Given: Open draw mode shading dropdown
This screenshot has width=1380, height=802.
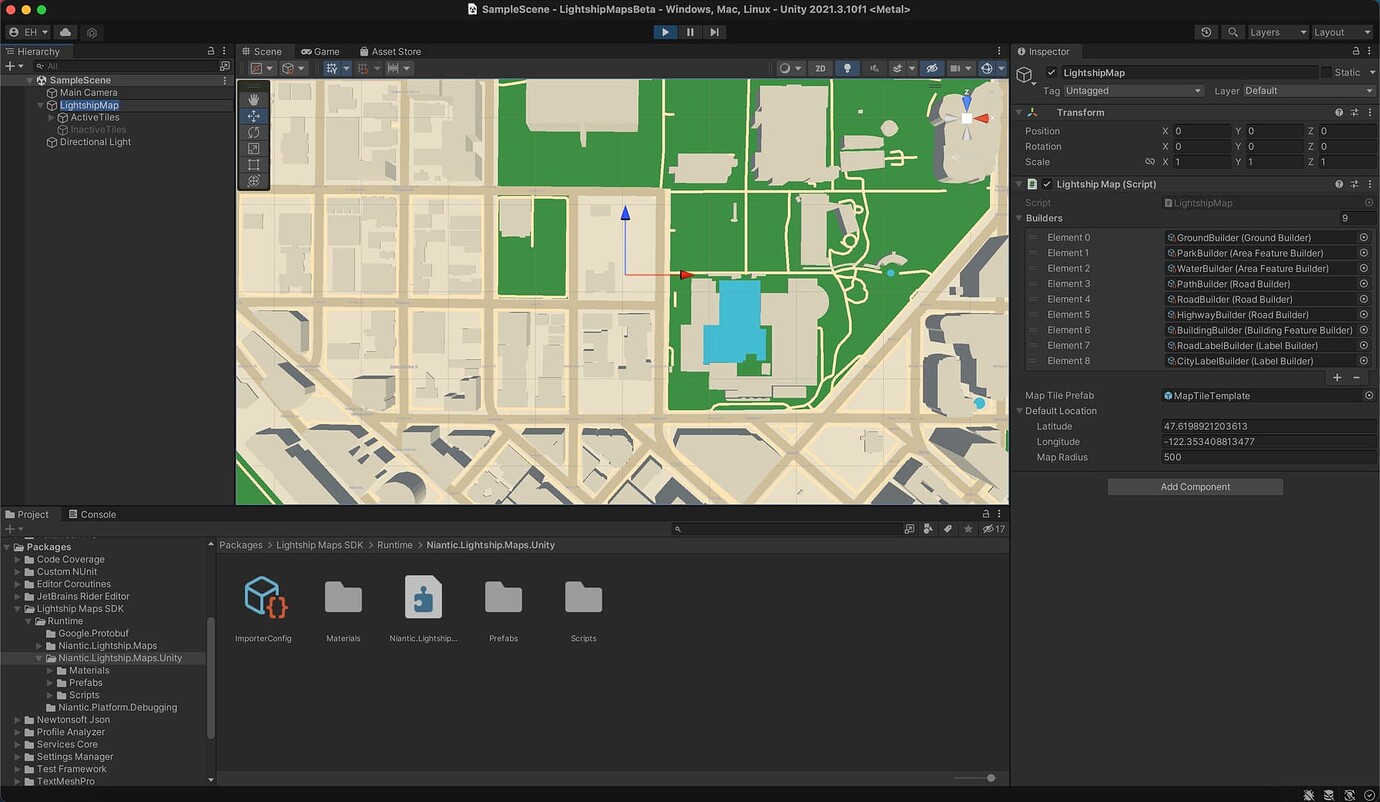Looking at the screenshot, I should (790, 68).
